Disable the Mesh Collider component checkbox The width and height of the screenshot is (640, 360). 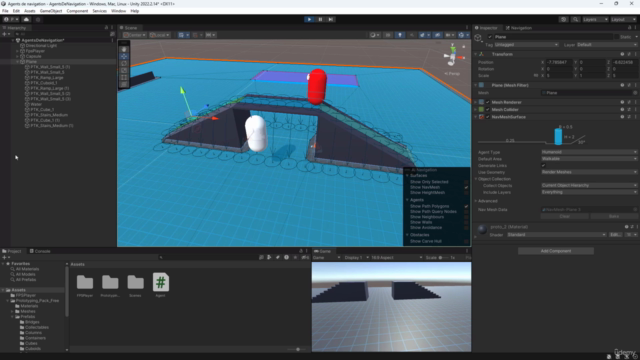[x=488, y=109]
